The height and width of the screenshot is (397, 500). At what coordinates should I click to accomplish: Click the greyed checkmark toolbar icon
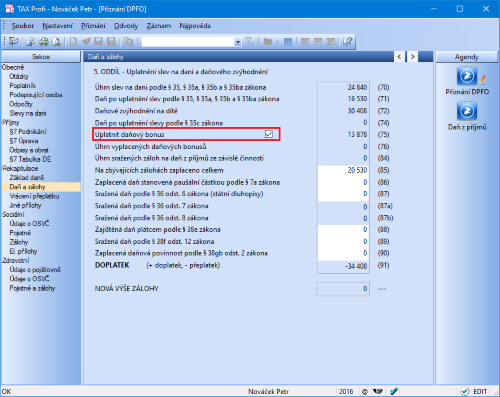click(86, 42)
